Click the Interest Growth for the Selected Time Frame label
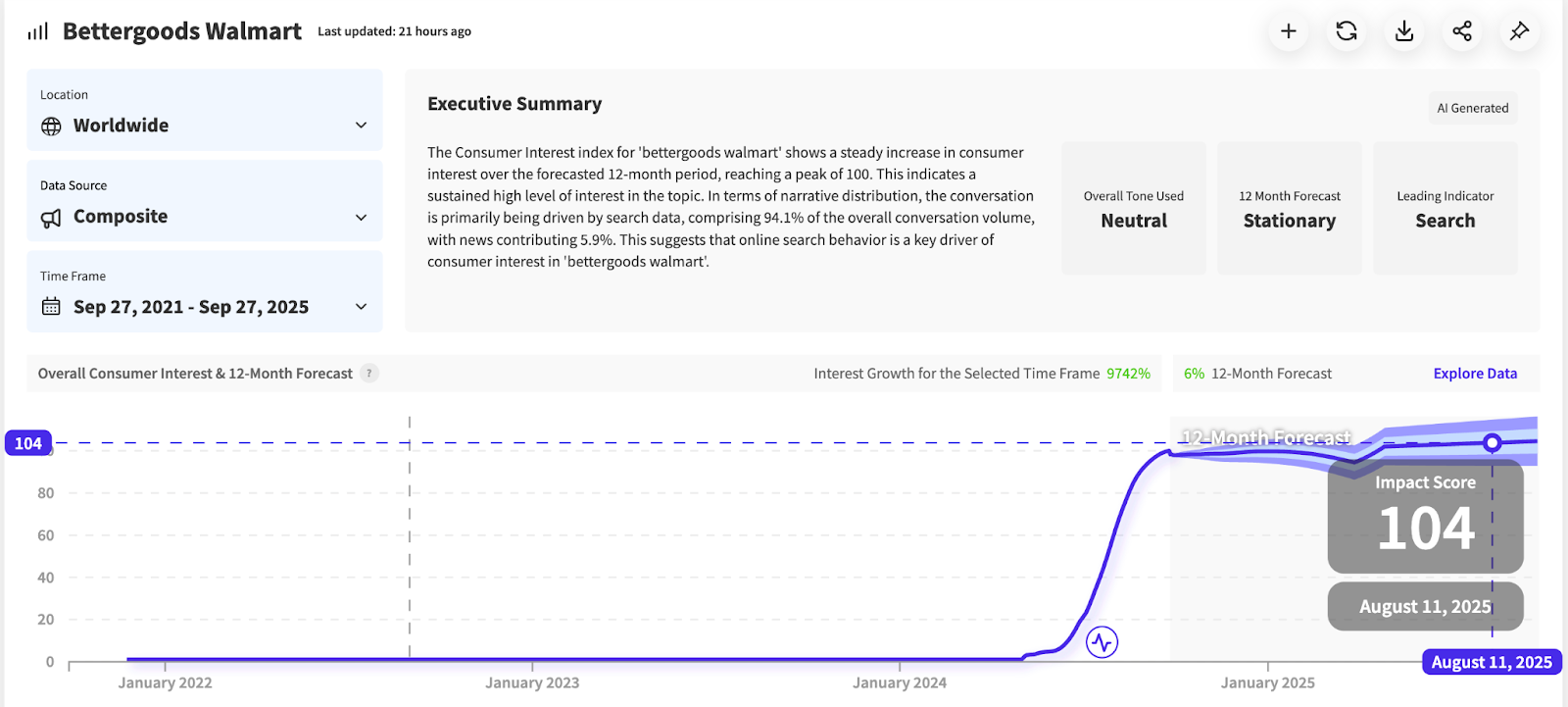Screen dimensions: 1568x707 point(956,374)
